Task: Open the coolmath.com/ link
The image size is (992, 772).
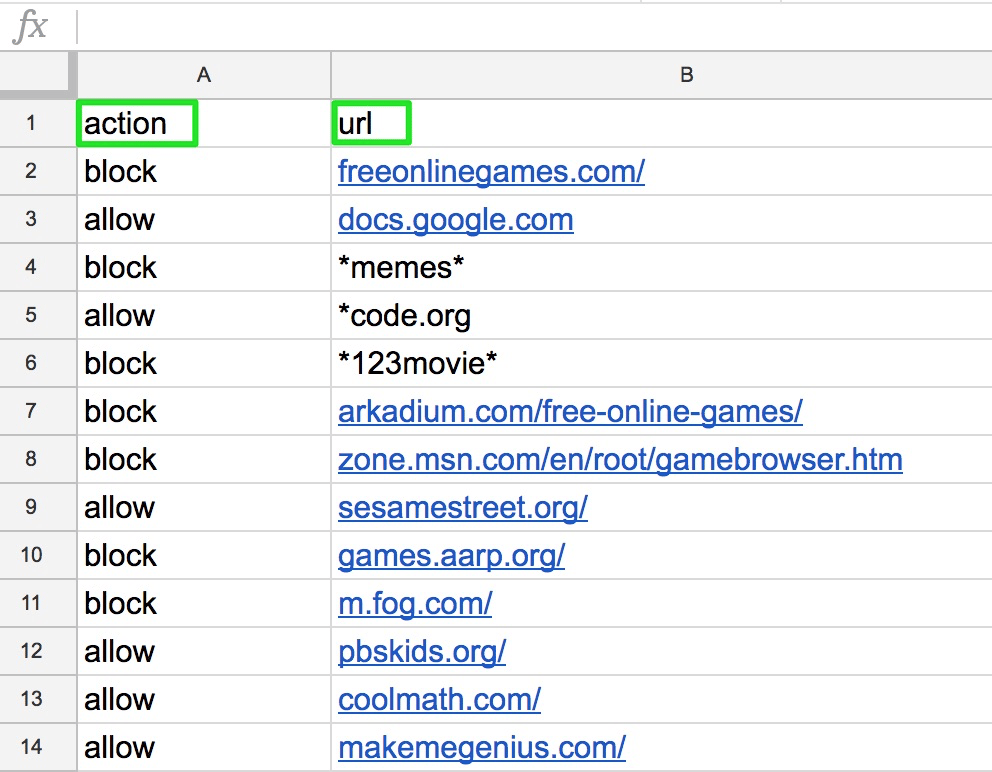Action: point(439,700)
